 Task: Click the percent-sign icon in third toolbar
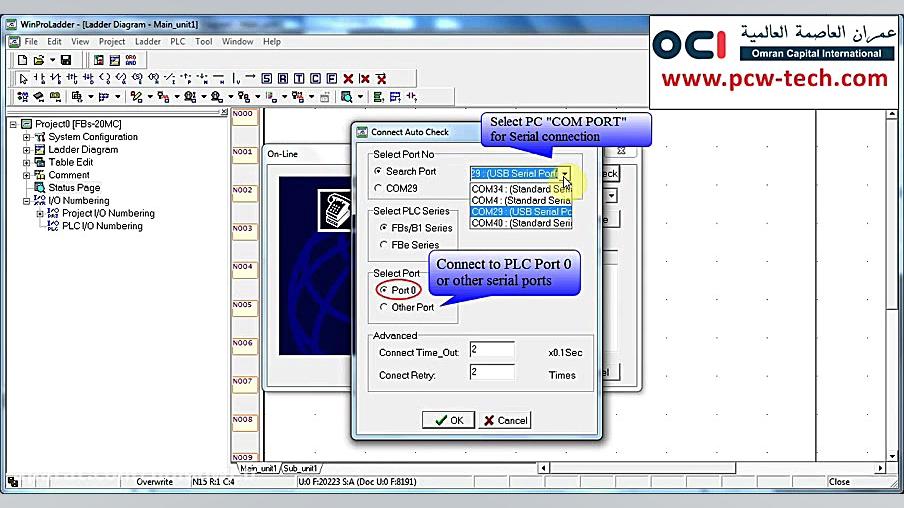point(136,97)
